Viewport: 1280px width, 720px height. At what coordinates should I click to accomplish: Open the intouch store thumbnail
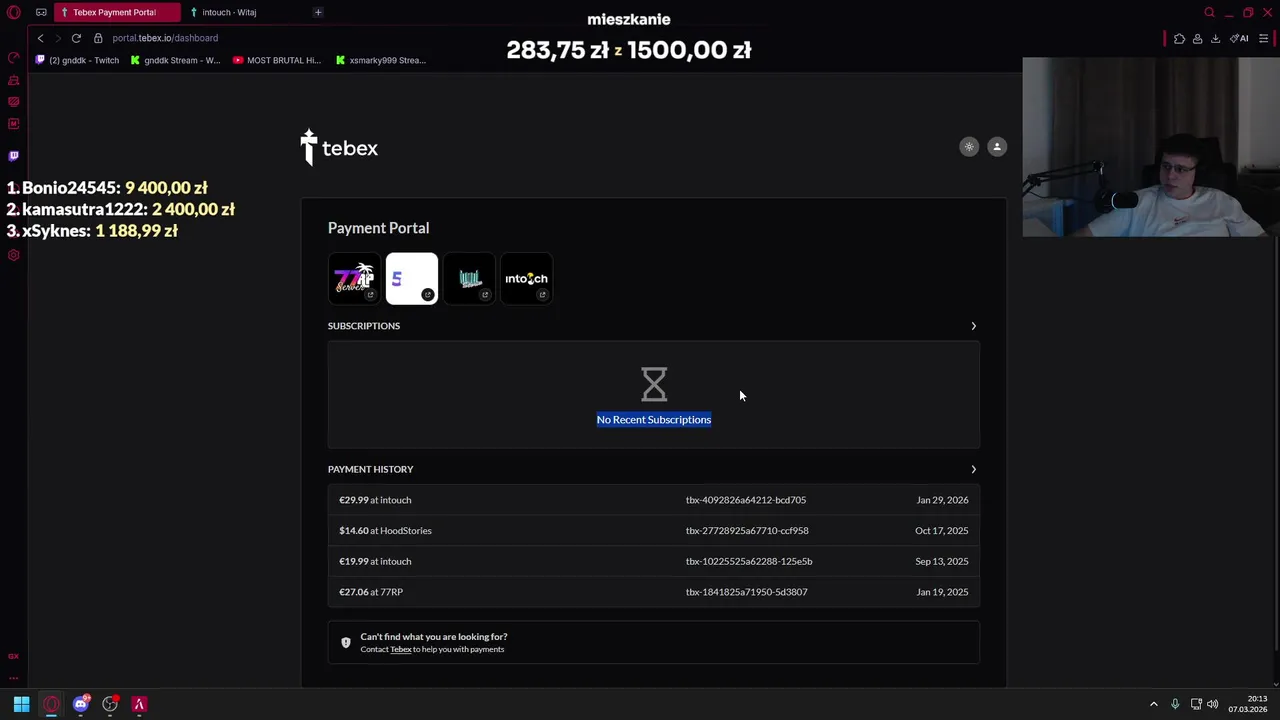coord(526,279)
